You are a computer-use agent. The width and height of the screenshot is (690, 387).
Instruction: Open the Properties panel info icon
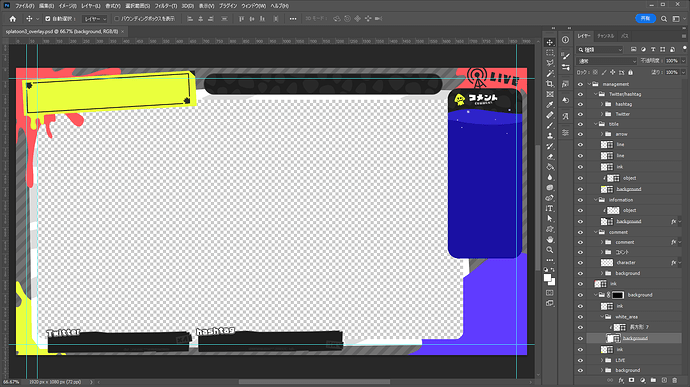pyautogui.click(x=565, y=40)
